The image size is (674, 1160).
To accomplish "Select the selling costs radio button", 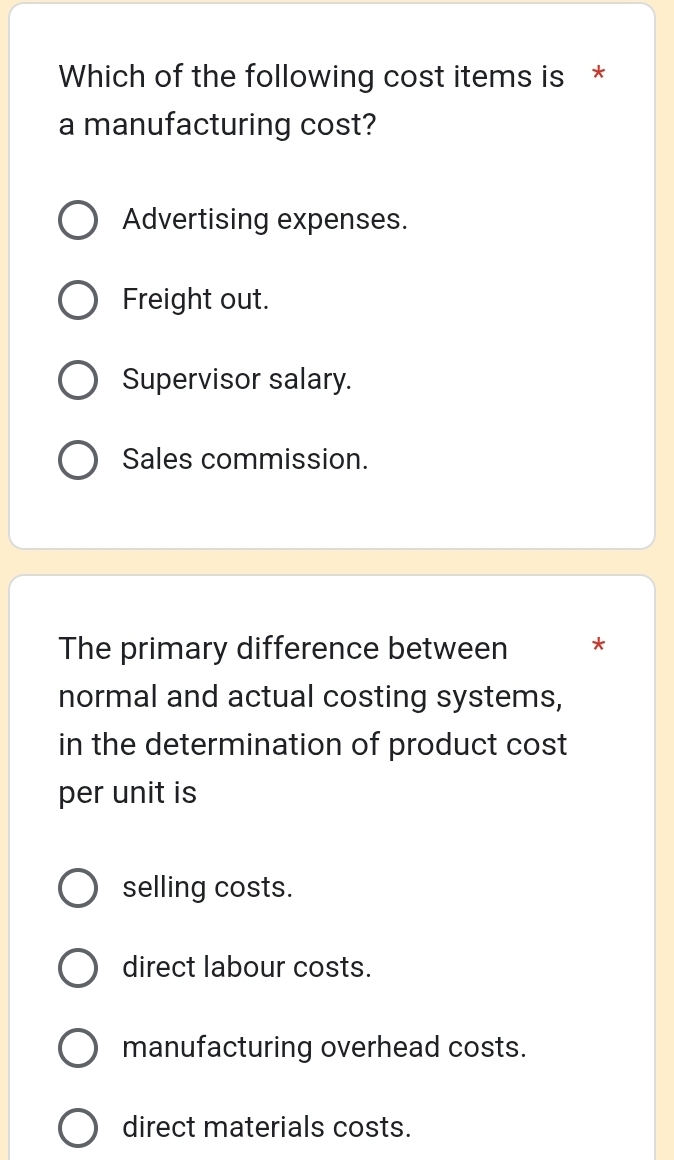I will click(x=78, y=888).
